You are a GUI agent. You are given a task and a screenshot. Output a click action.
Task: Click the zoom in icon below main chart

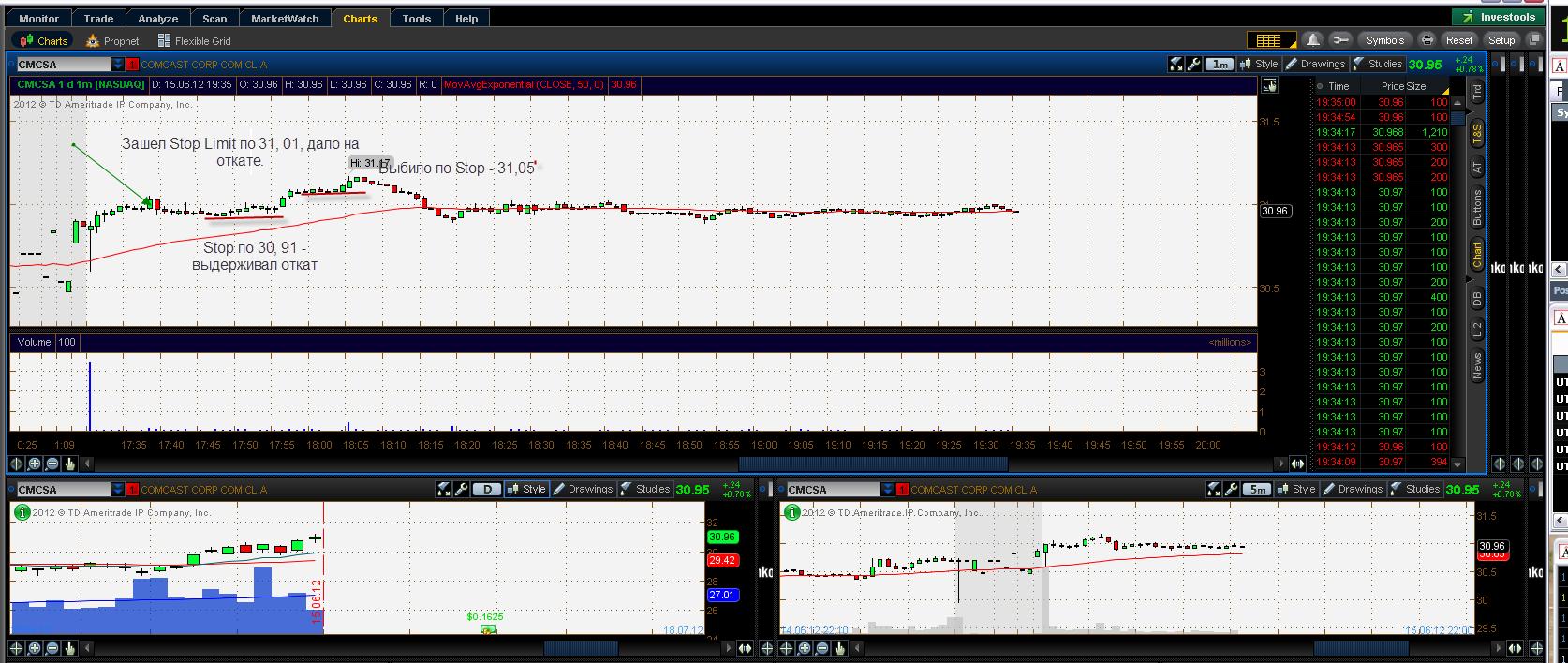[x=35, y=464]
